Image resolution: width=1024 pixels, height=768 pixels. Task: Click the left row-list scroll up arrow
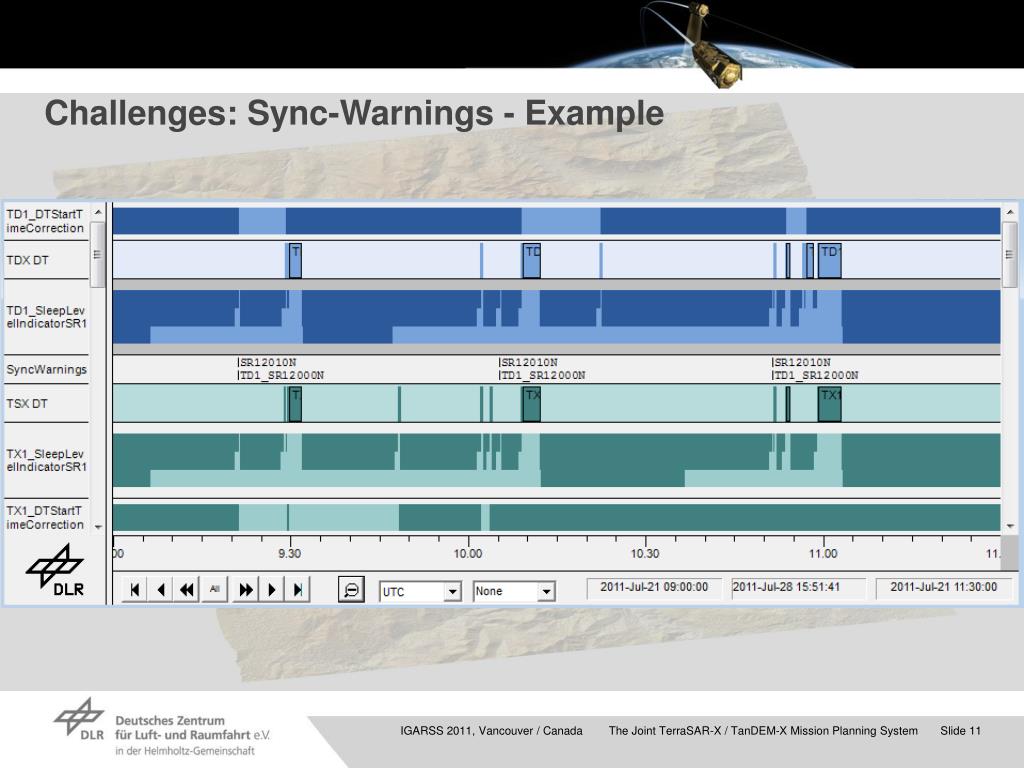pos(98,212)
